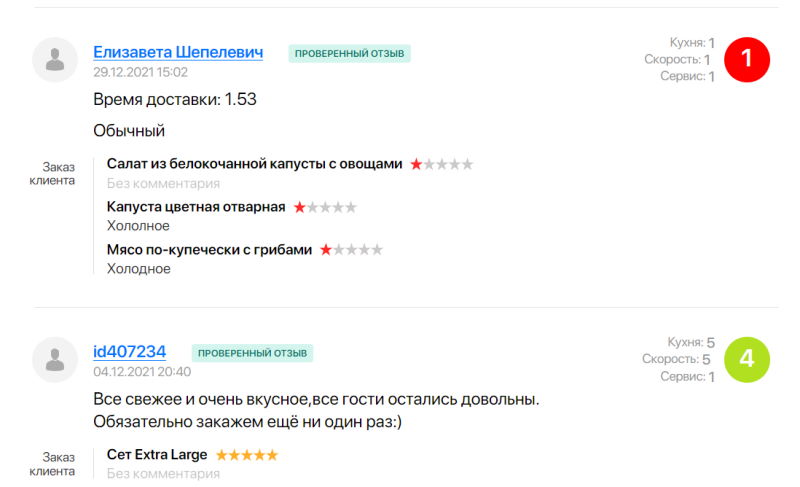Viewport: 800px width, 487px height.
Task: Click the date 29.12.2021 15:02
Action: (x=140, y=72)
